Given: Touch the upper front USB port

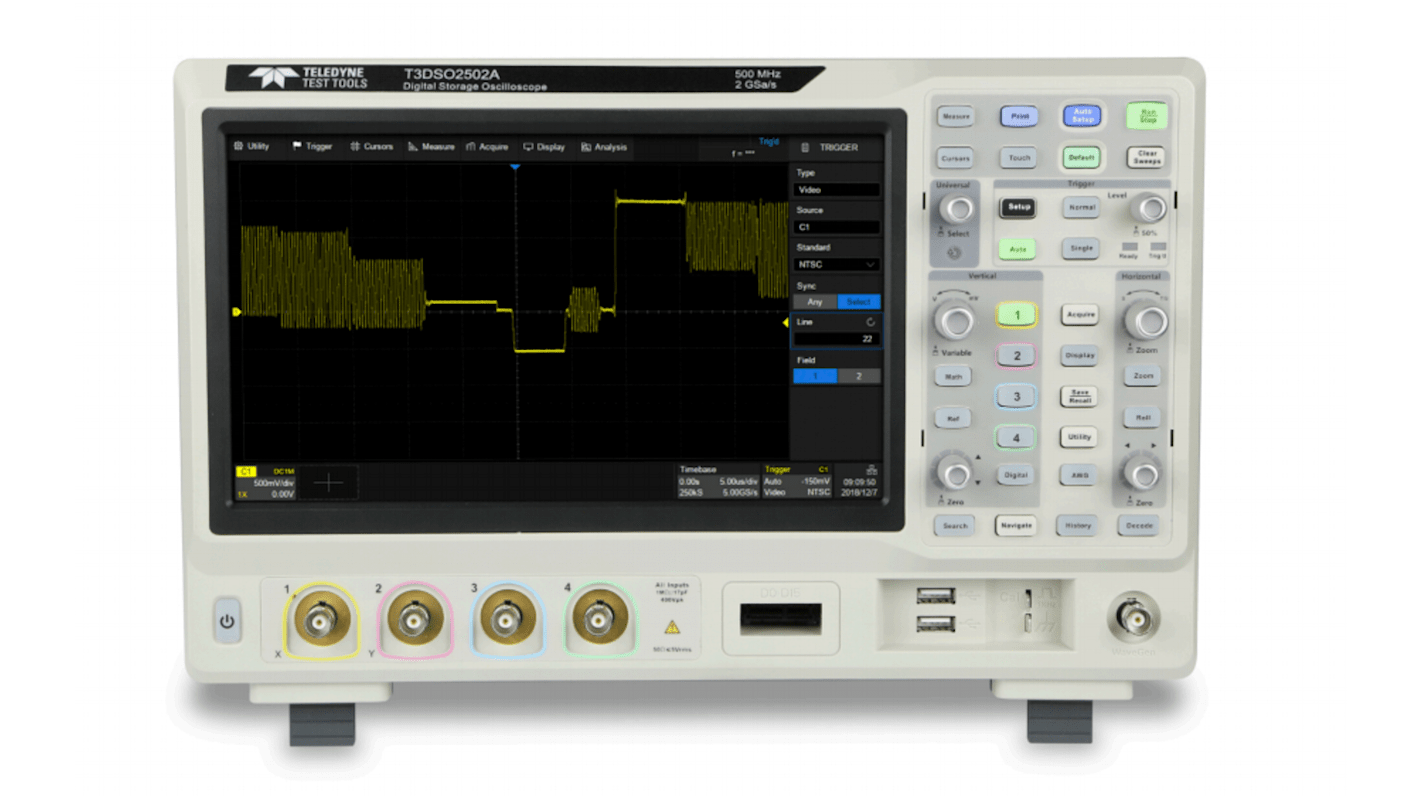Looking at the screenshot, I should point(936,596).
